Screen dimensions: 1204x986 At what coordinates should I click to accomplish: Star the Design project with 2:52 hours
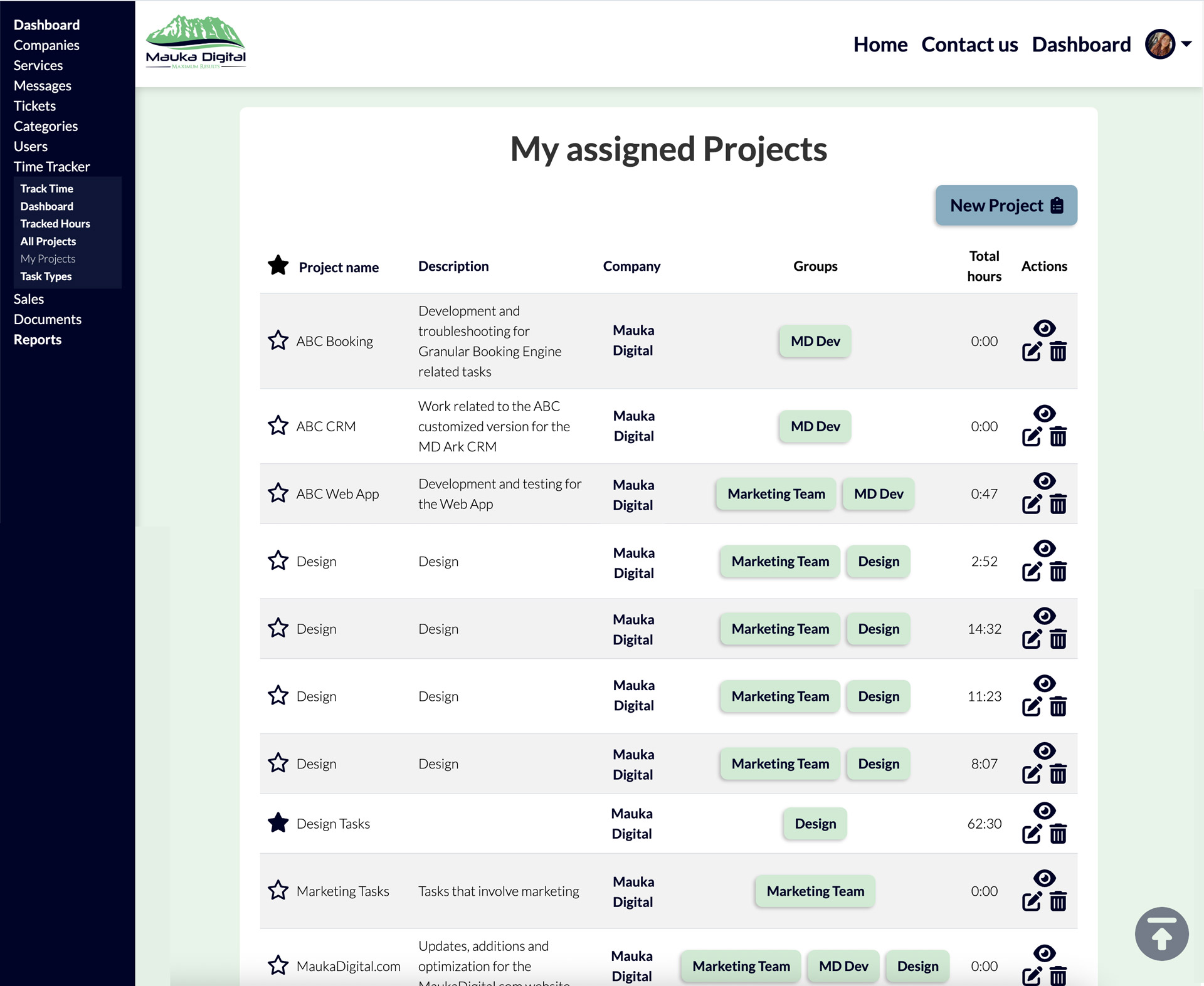pyautogui.click(x=278, y=560)
